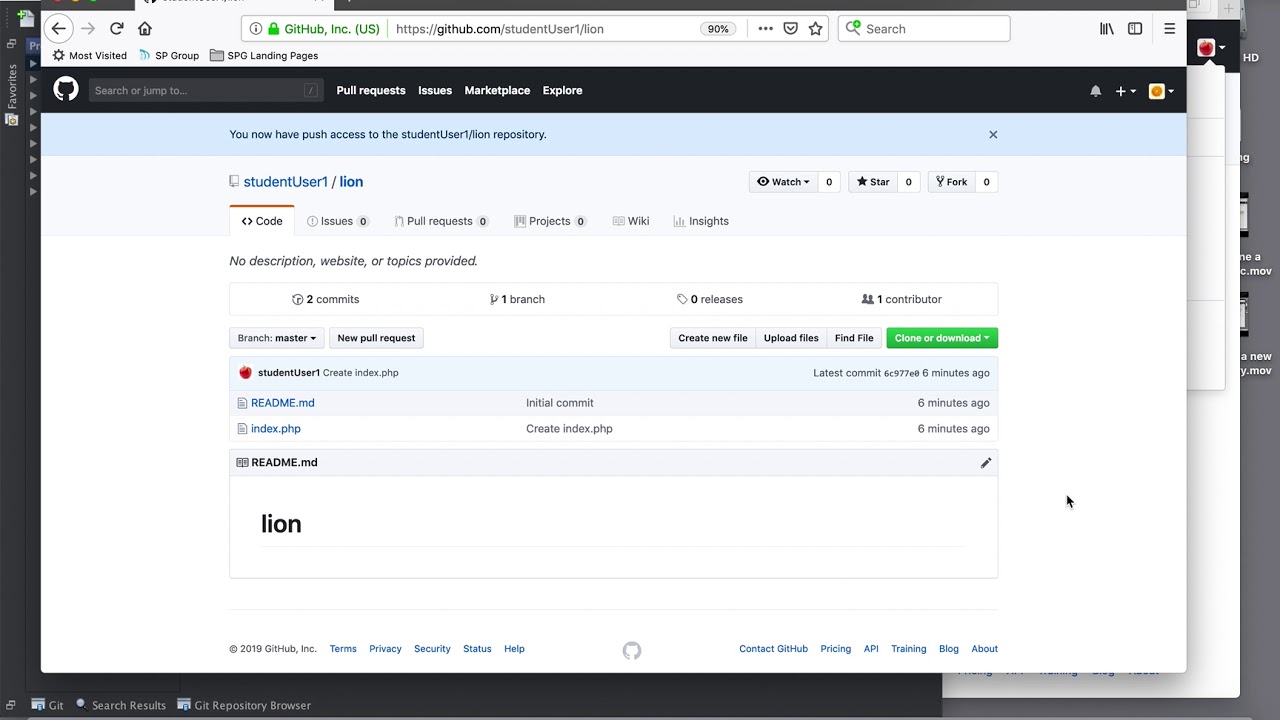1280x720 pixels.
Task: Open the SP Group bookmark
Action: 168,56
